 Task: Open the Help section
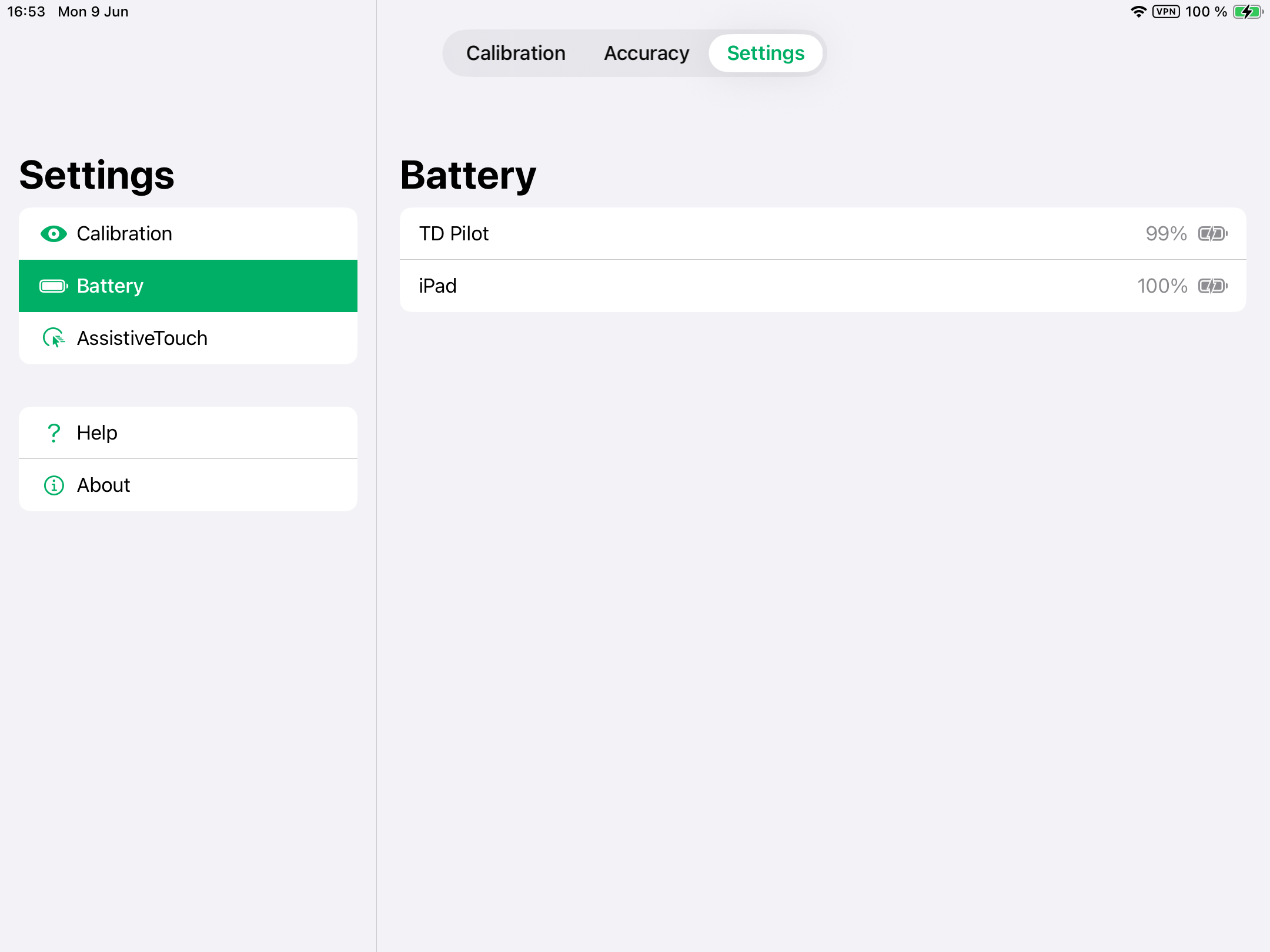pyautogui.click(x=188, y=433)
